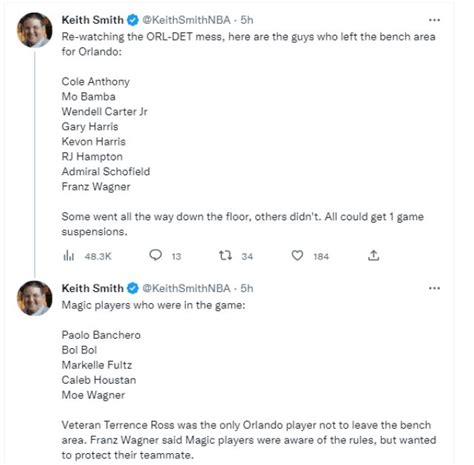This screenshot has width=474, height=465.
Task: Open Keith Smith avatar on first tweet
Action: click(35, 30)
